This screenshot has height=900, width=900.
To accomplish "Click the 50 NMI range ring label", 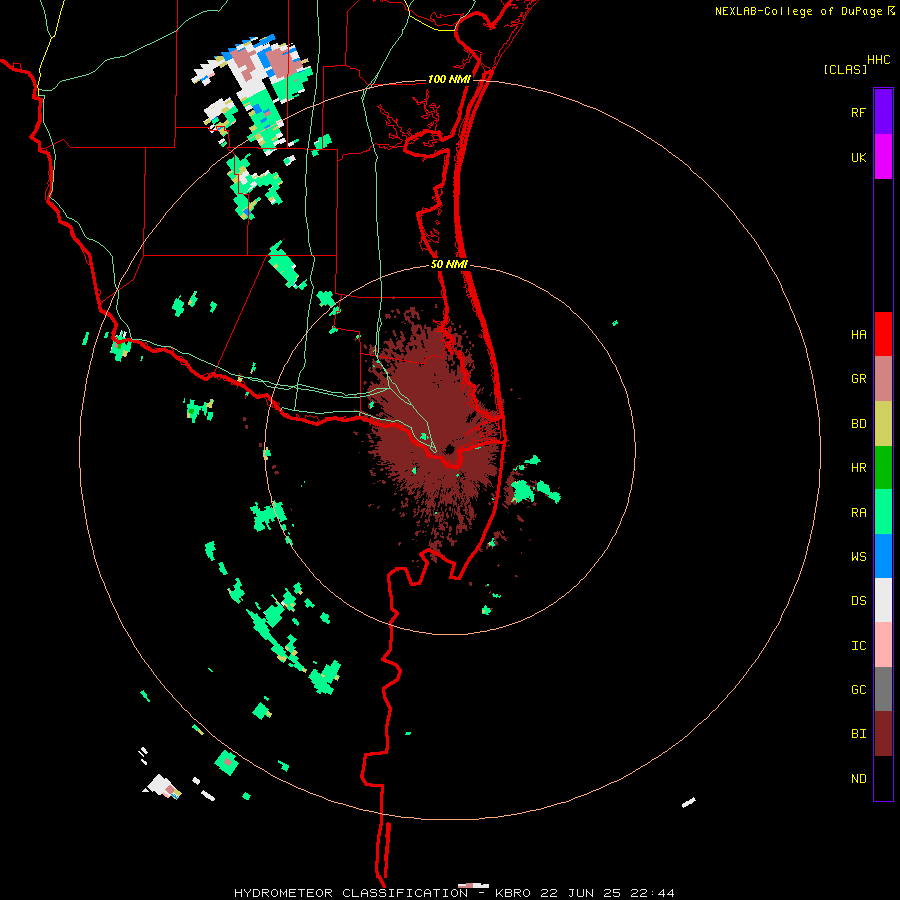I will [x=449, y=264].
